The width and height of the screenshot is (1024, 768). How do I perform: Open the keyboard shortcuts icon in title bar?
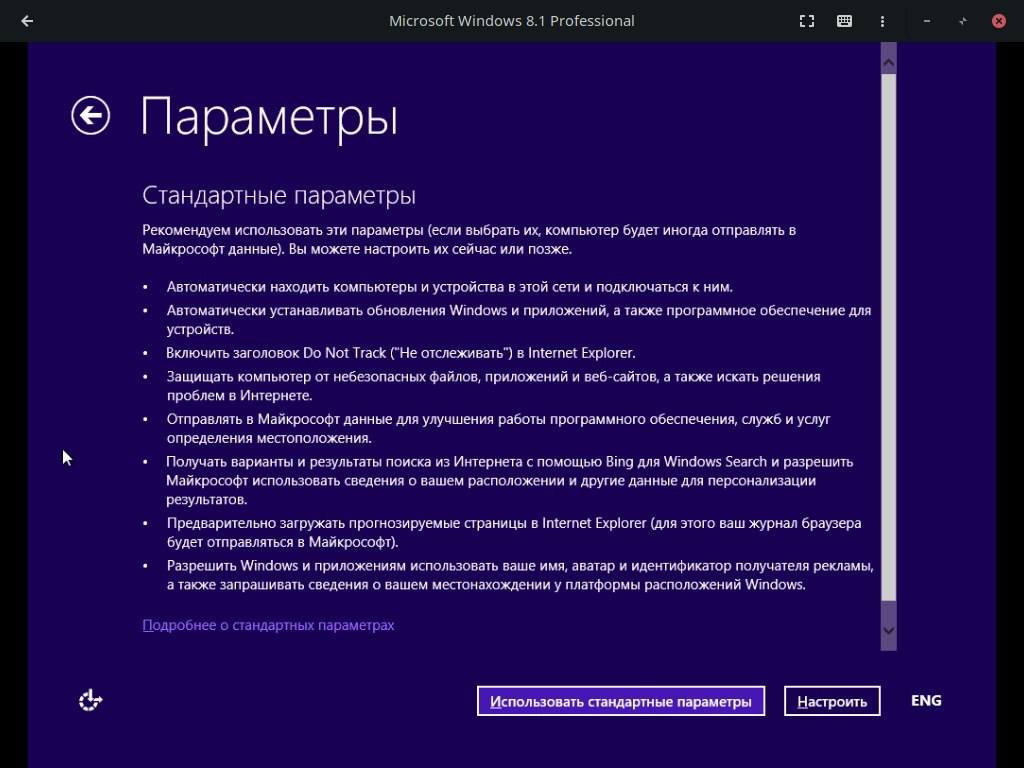point(844,21)
